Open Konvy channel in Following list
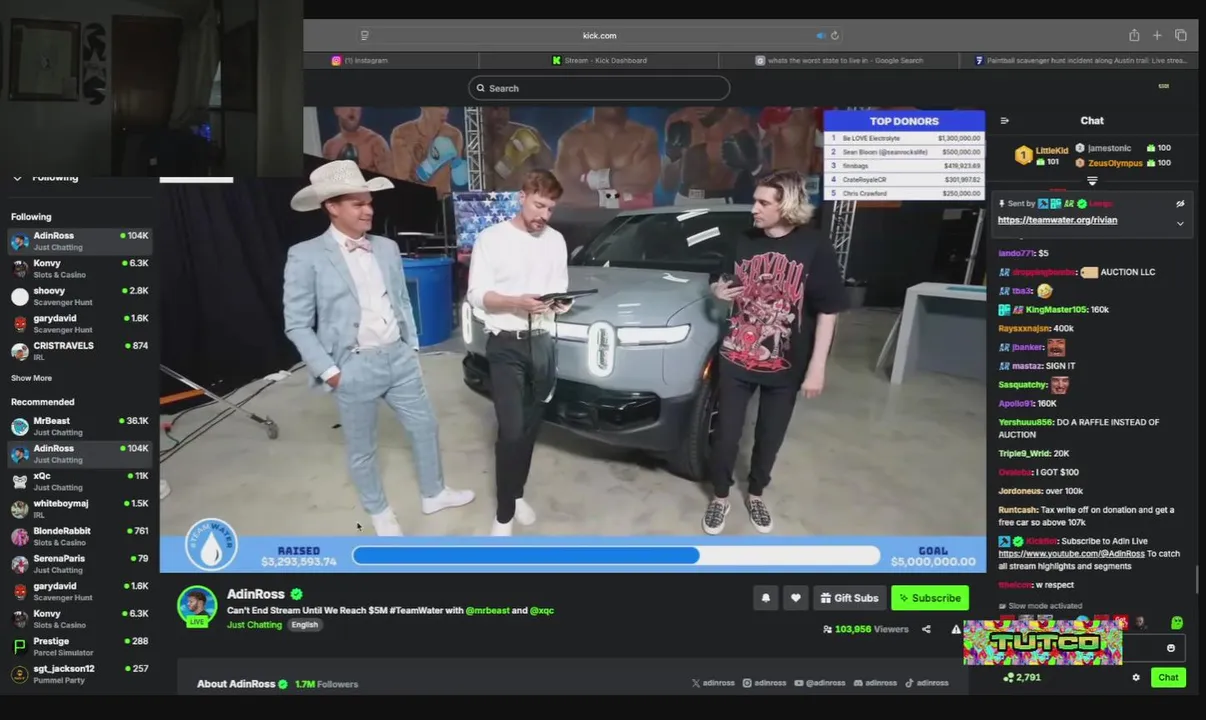This screenshot has width=1206, height=720. click(x=80, y=268)
